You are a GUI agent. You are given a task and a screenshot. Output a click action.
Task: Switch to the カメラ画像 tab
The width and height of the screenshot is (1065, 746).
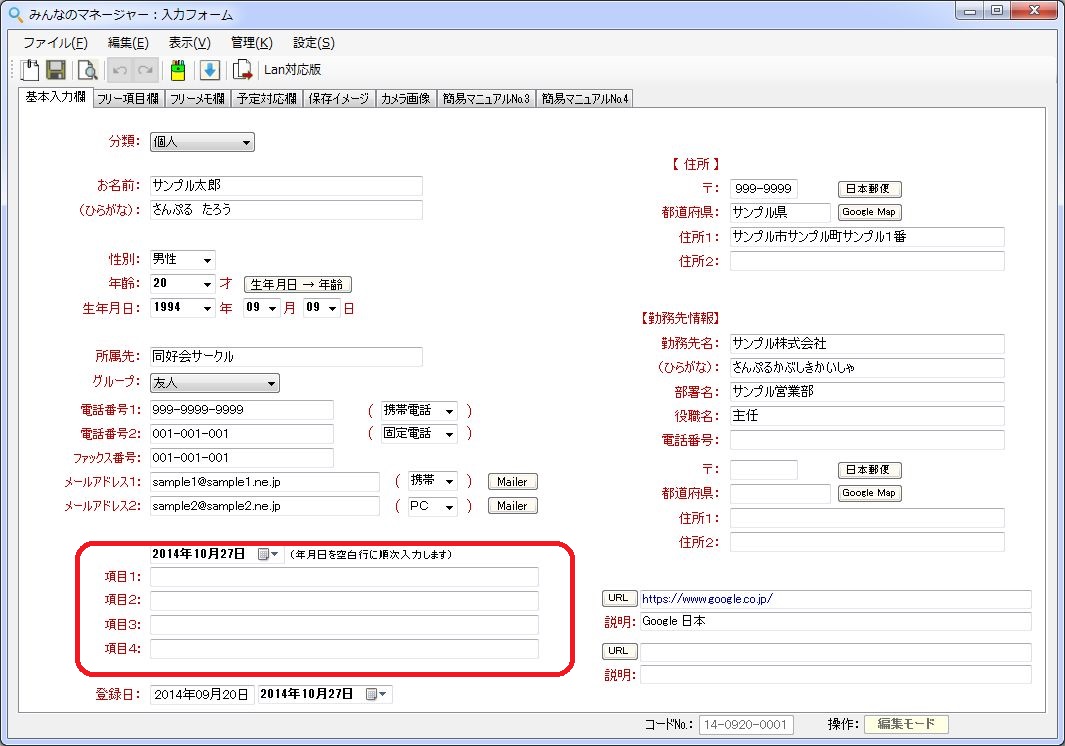(x=405, y=99)
